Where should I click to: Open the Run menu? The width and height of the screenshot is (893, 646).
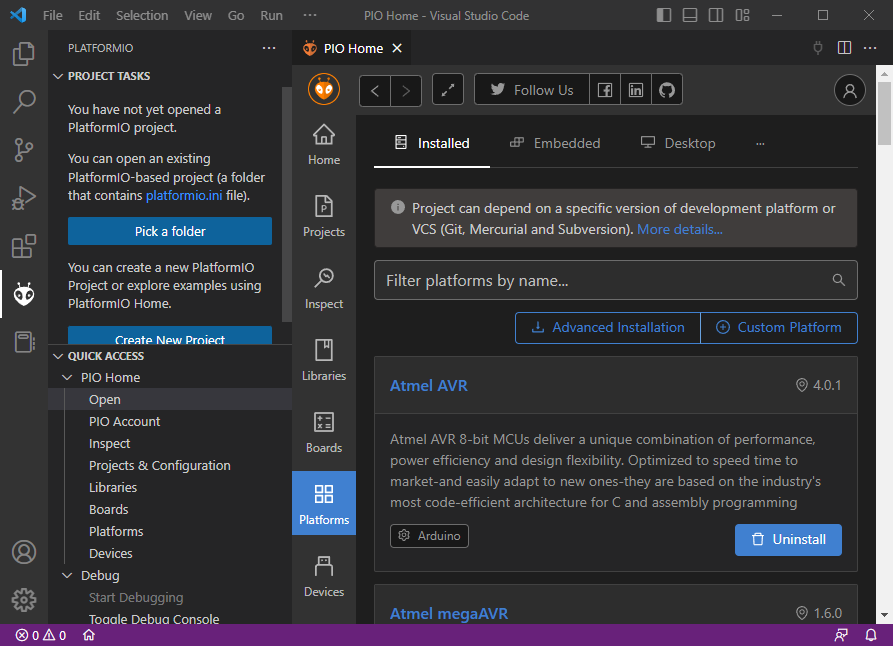tap(272, 15)
